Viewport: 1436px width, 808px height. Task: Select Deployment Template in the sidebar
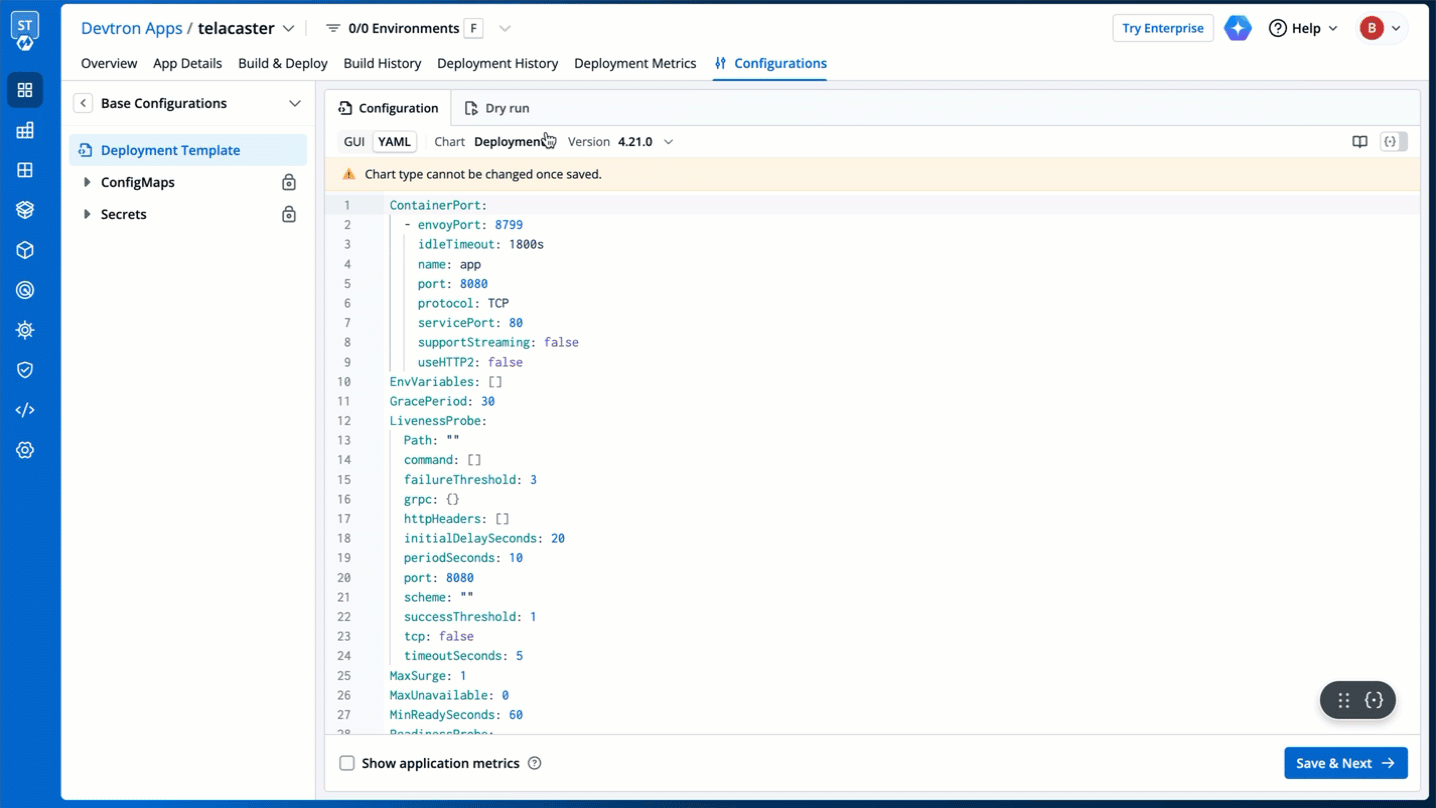point(170,150)
